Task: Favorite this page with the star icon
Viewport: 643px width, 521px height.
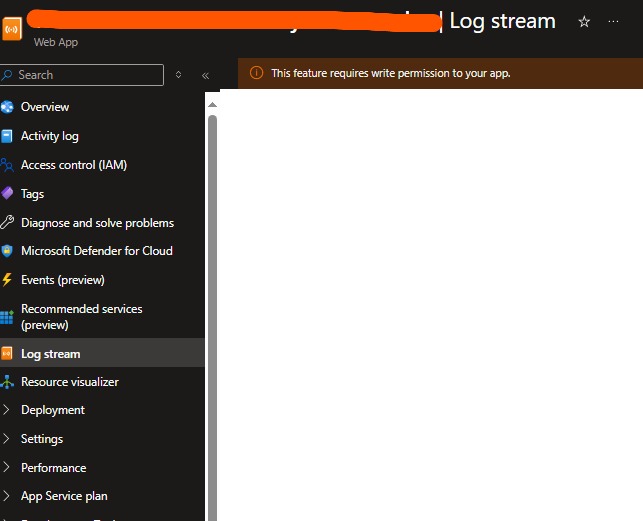Action: pyautogui.click(x=584, y=21)
